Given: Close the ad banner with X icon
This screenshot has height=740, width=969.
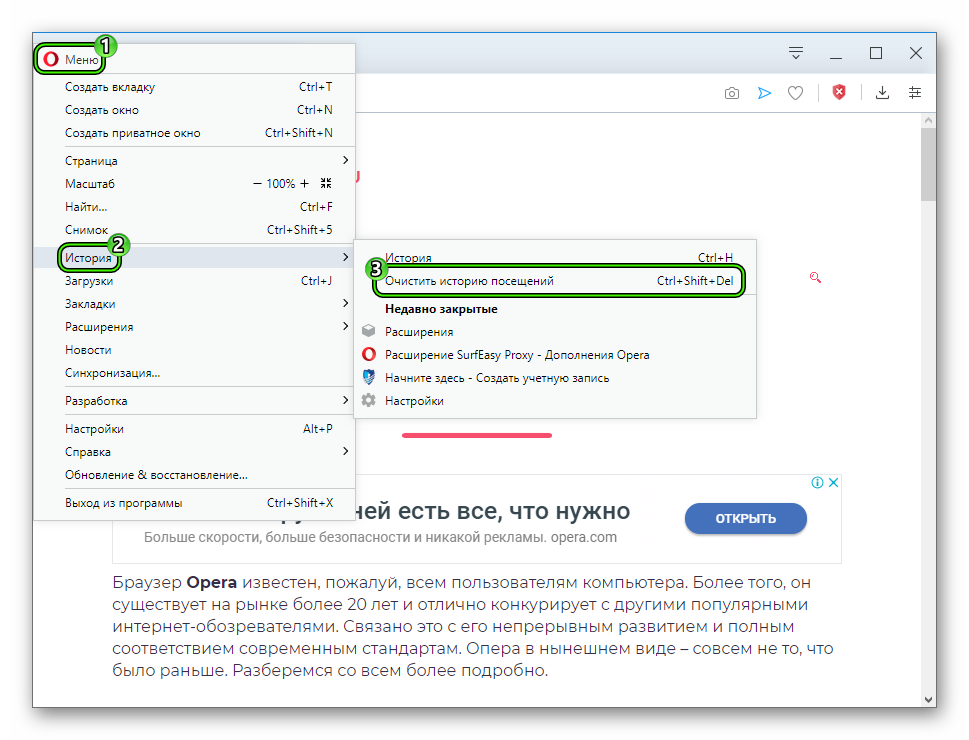Looking at the screenshot, I should click(833, 483).
